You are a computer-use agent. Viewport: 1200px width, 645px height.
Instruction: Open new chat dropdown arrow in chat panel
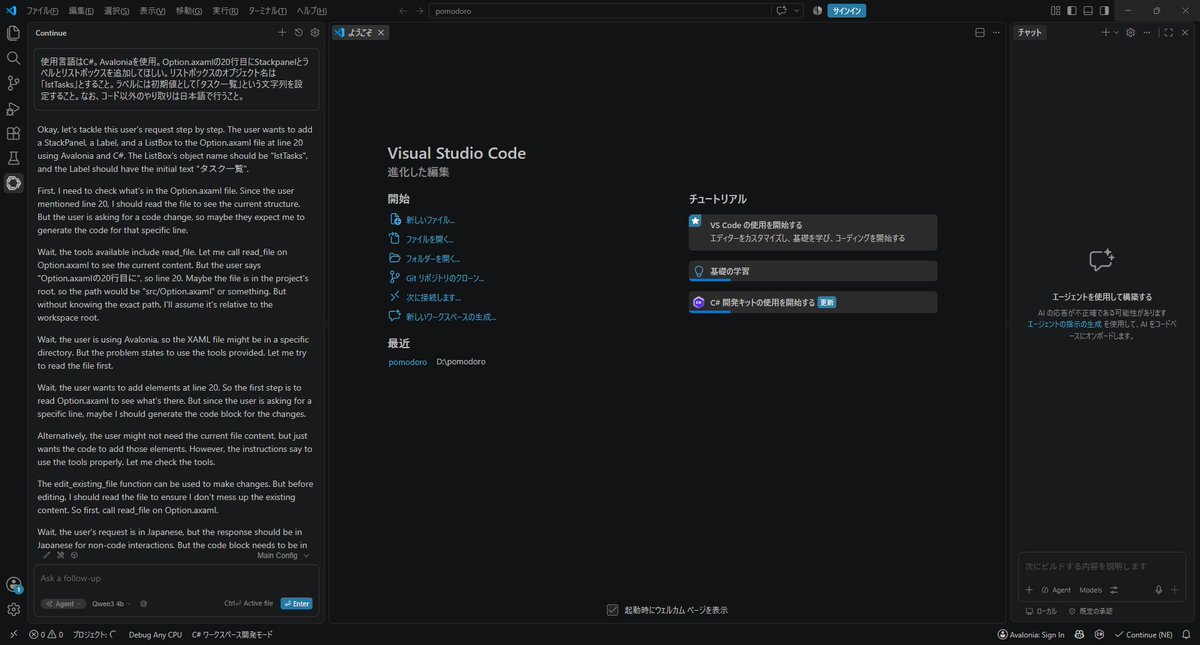coord(1117,32)
